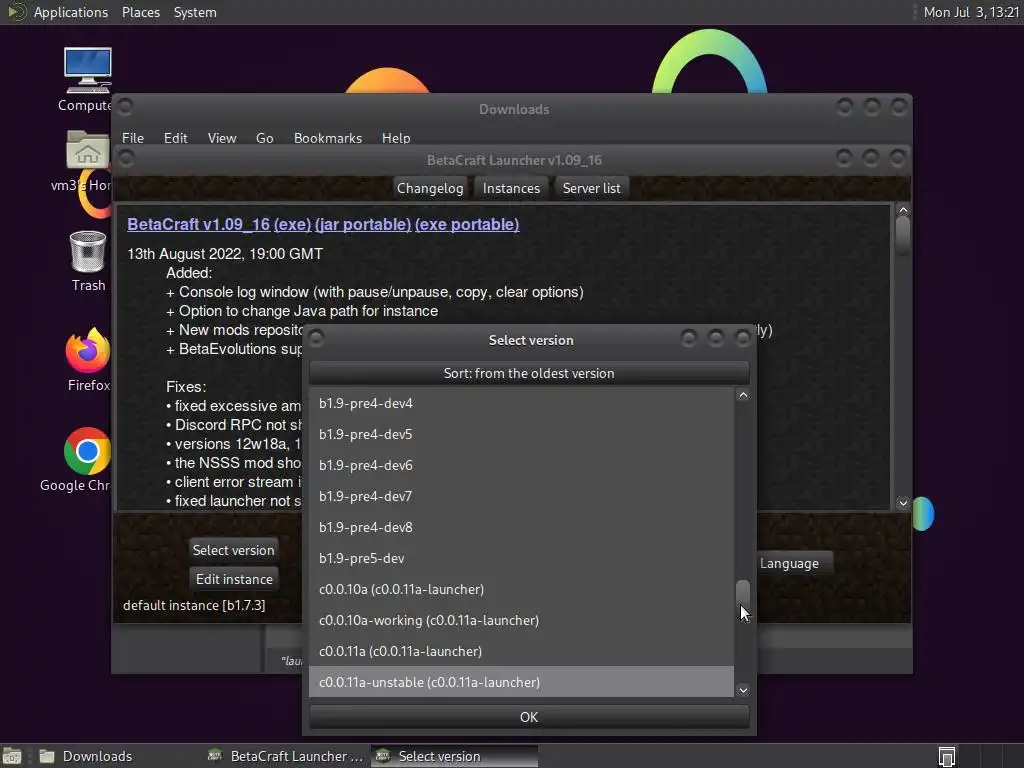The image size is (1024, 768).
Task: Select version c0.0.10a (c0.0.11a-launcher)
Action: click(521, 589)
